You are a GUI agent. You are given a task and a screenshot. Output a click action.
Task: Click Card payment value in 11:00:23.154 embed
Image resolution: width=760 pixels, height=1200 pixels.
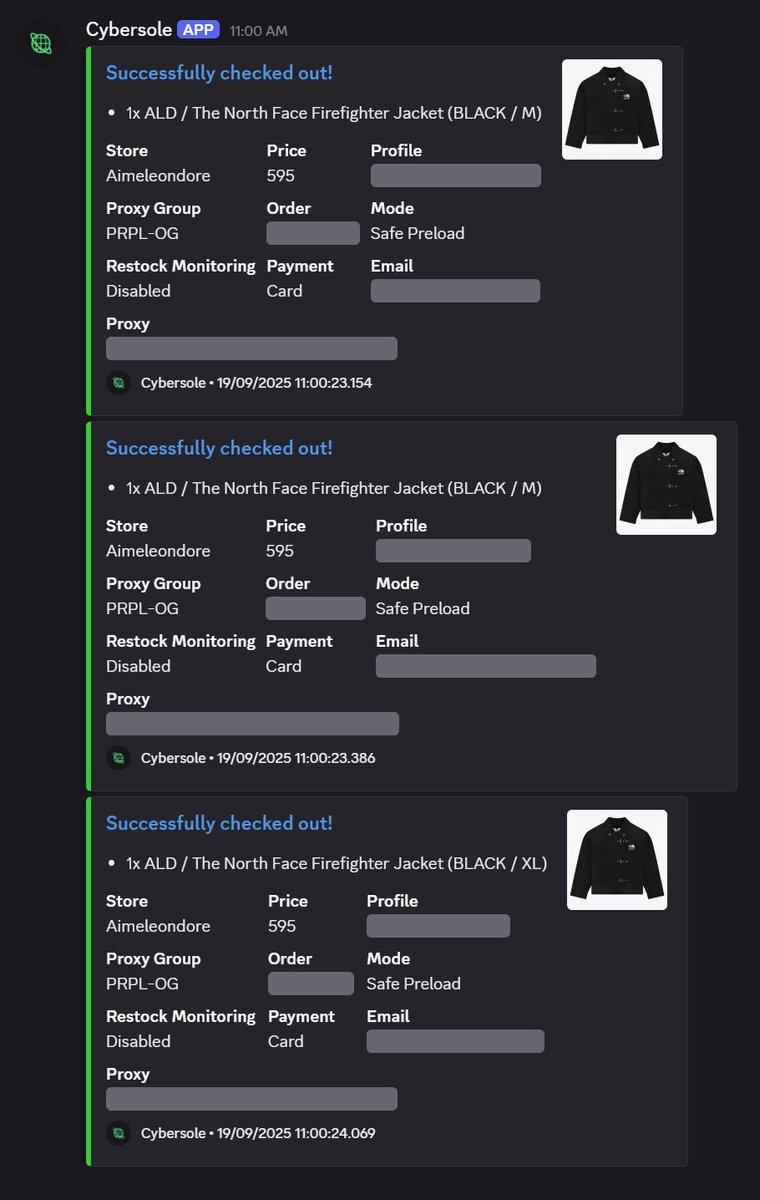(285, 291)
